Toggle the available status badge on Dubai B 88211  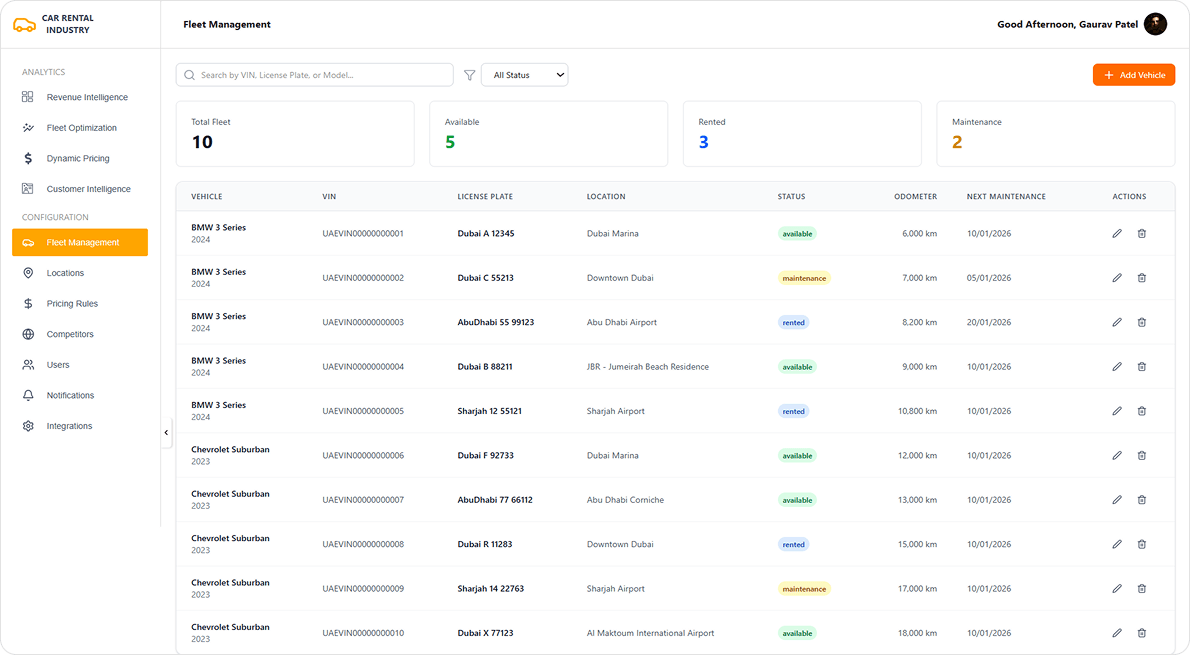pos(797,366)
